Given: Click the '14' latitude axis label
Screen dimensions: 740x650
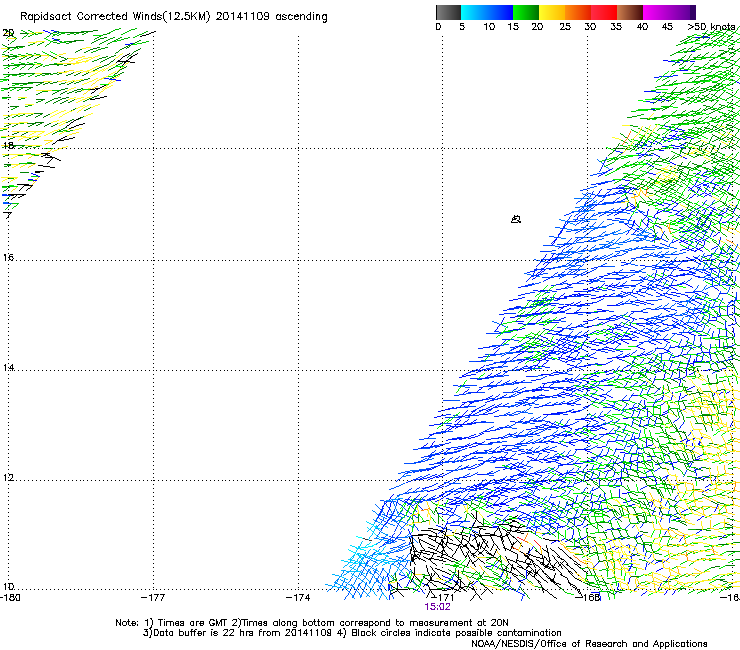Looking at the screenshot, I should point(8,367).
